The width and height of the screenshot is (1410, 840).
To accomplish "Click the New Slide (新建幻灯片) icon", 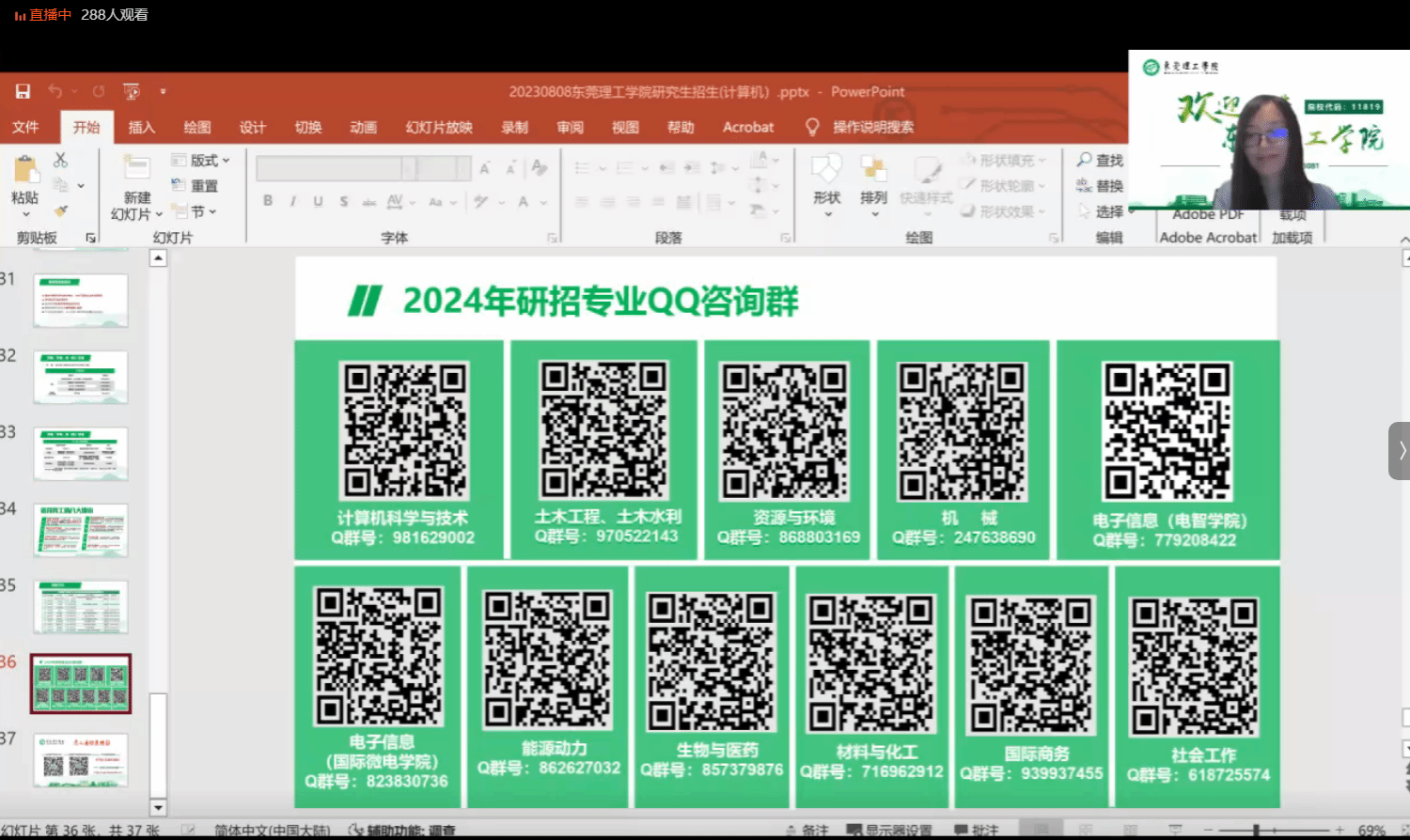I will (x=136, y=170).
